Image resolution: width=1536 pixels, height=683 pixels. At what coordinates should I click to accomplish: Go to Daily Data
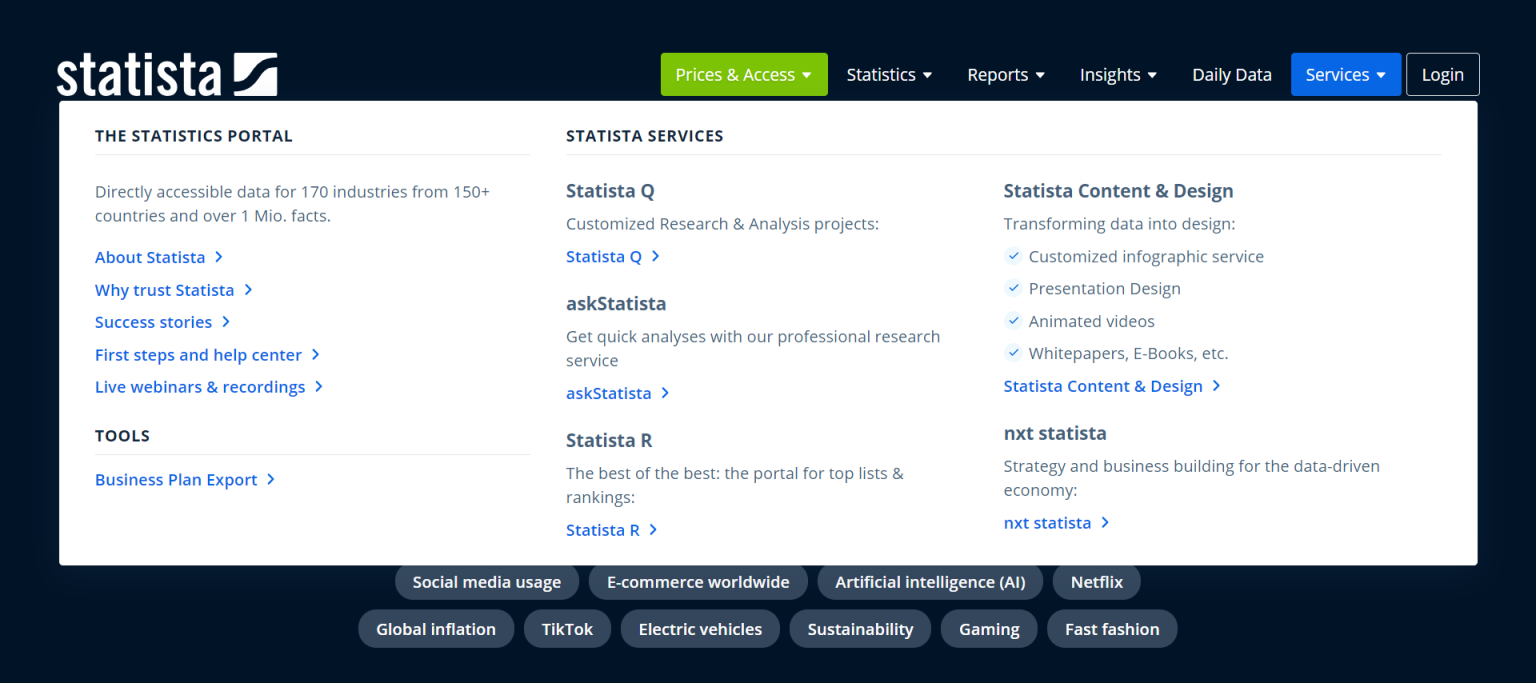click(x=1231, y=75)
